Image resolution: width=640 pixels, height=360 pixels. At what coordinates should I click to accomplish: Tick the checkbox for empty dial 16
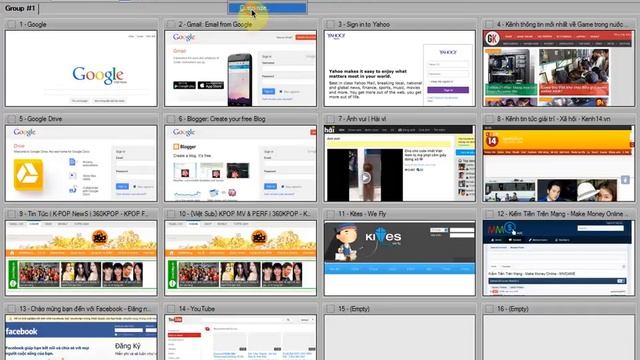click(489, 309)
